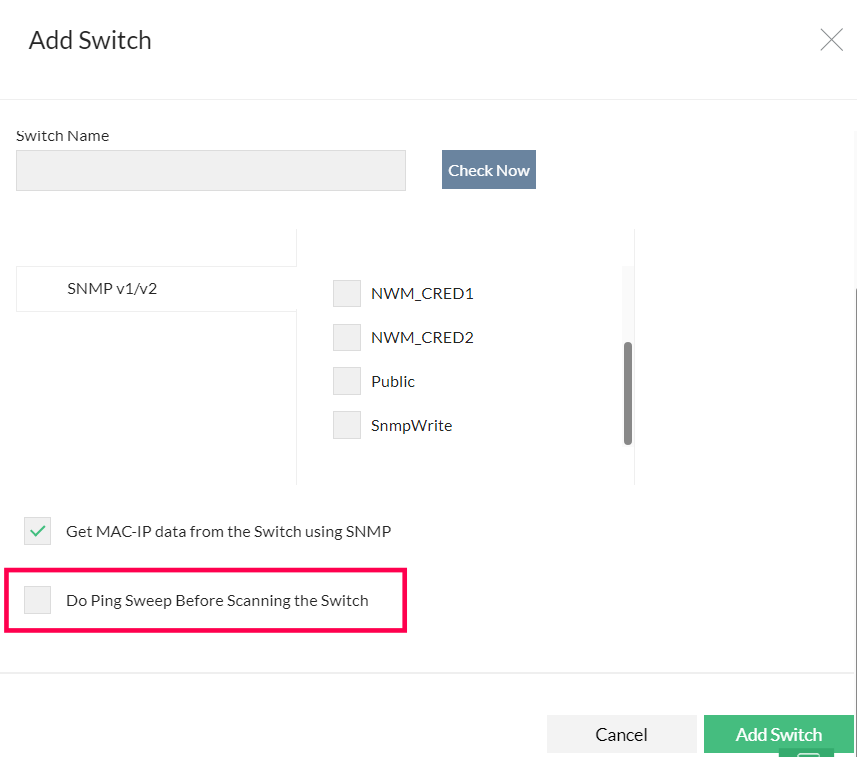Check the Public credential box
Viewport: 857px width, 757px height.
click(347, 381)
